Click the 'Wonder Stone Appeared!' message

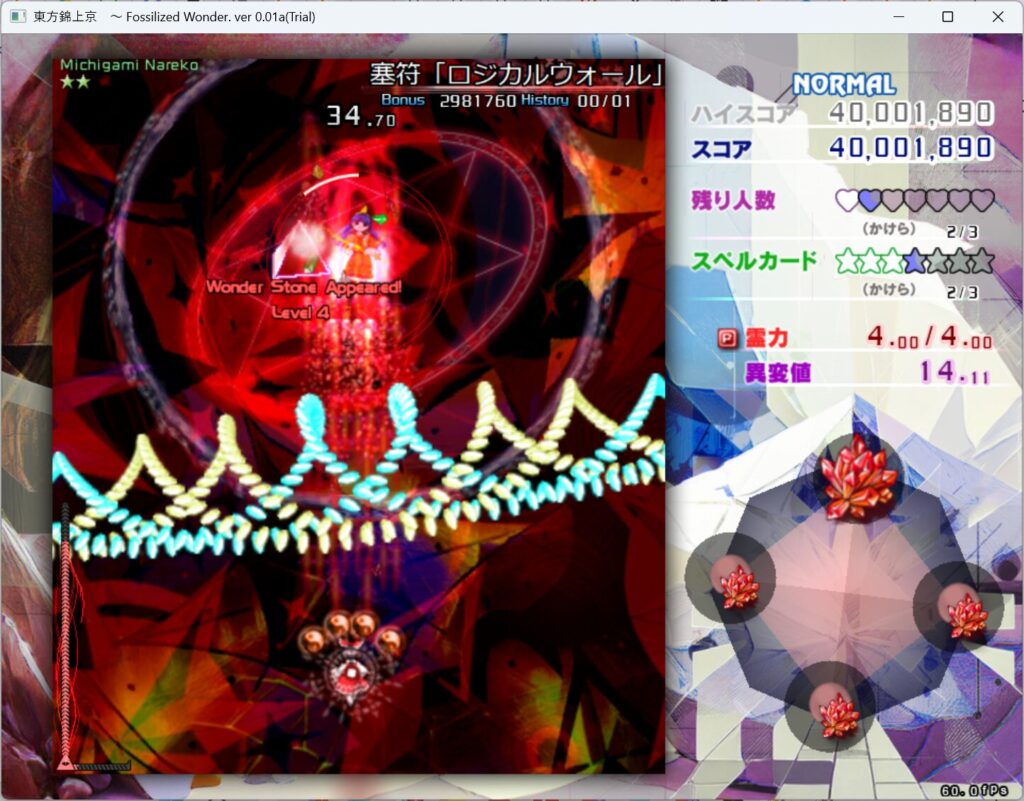pos(304,287)
